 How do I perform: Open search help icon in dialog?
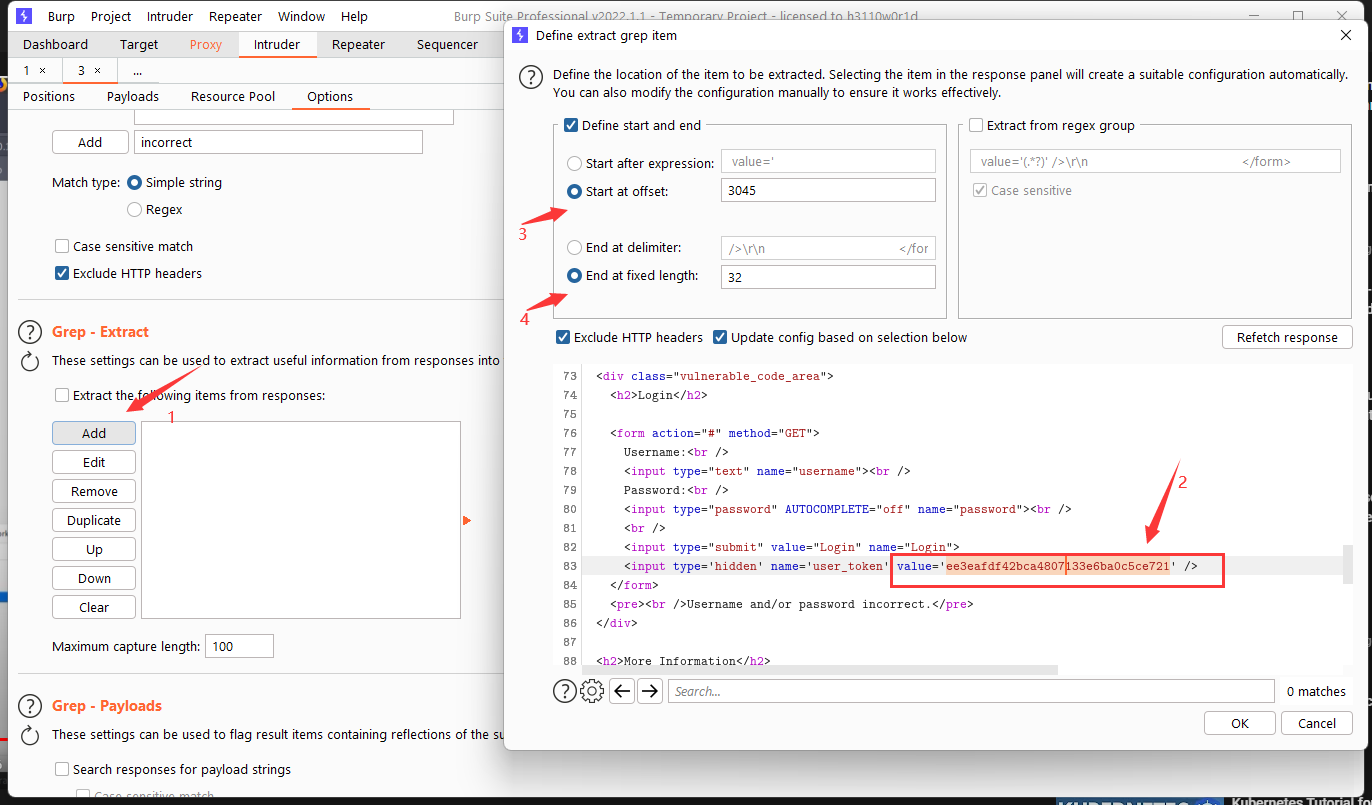pos(565,691)
